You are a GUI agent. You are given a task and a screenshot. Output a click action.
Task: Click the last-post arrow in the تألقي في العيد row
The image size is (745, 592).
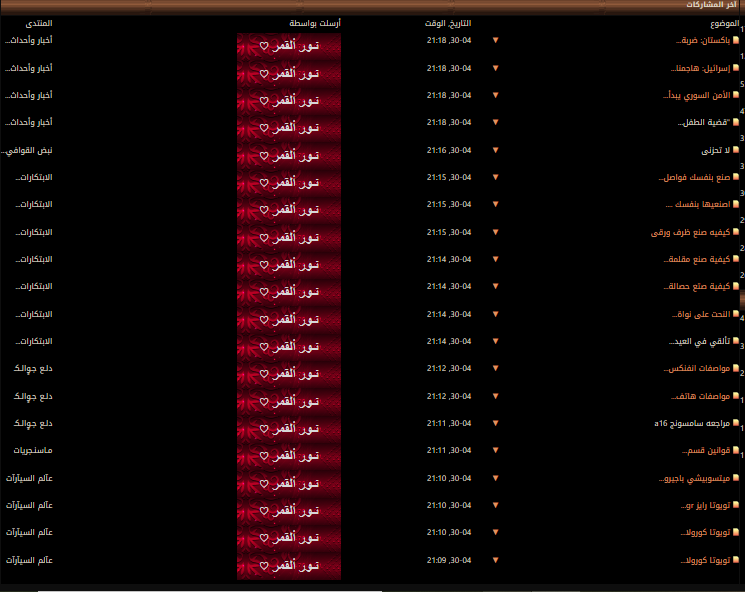pos(496,341)
